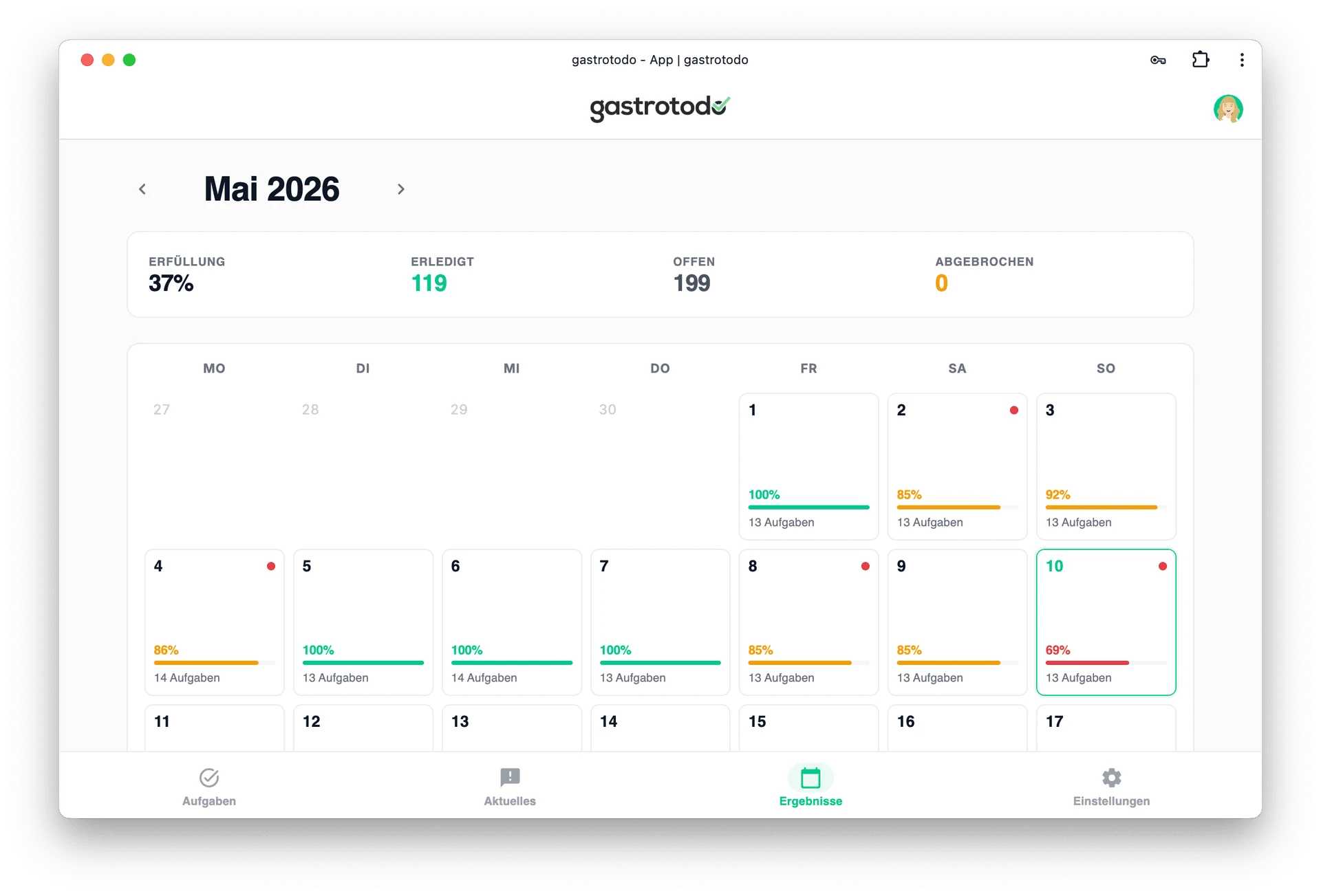Open day 1 card with 100%
This screenshot has height=896, width=1321.
808,466
